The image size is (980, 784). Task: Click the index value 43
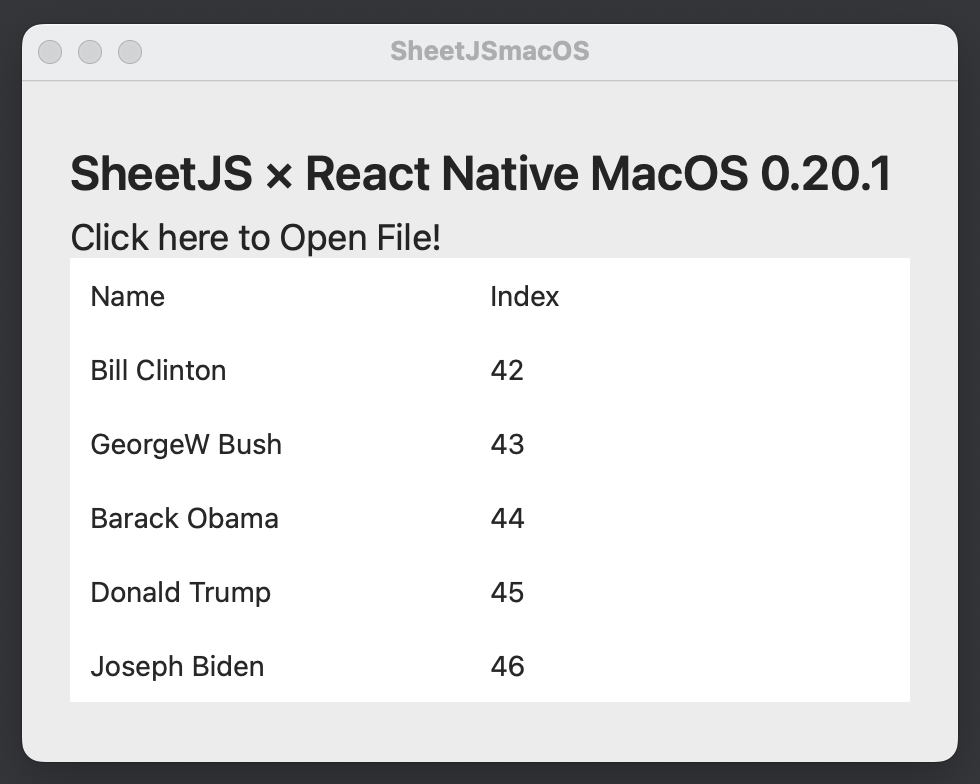(x=507, y=445)
